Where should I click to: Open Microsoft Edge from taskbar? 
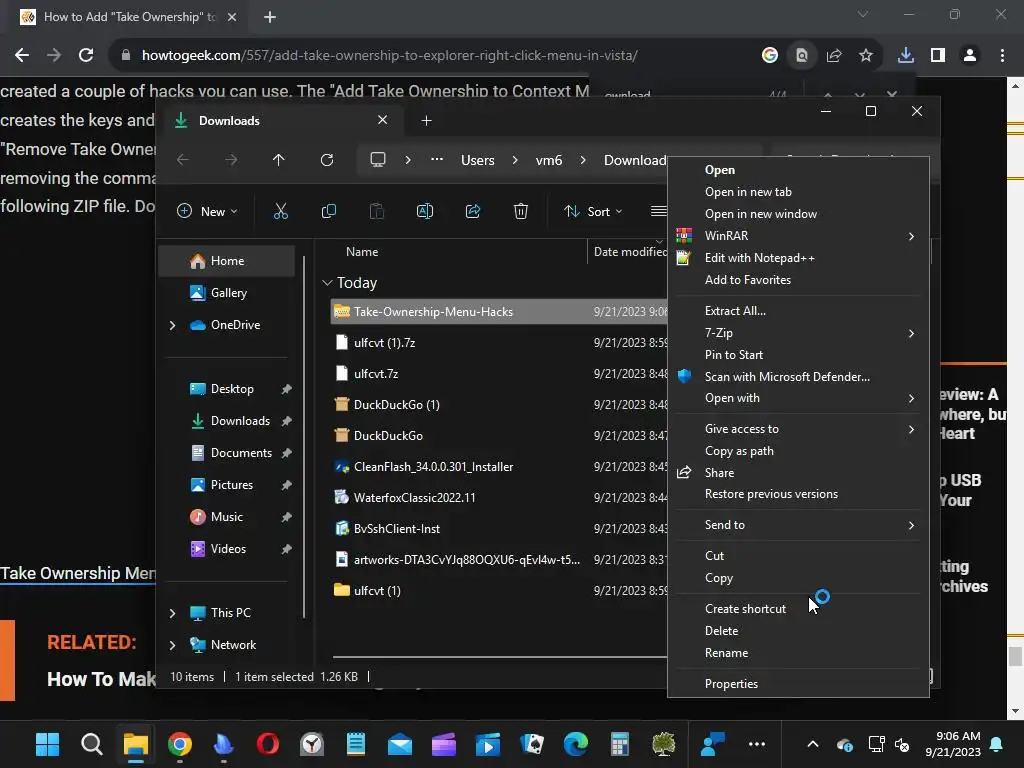tap(575, 744)
